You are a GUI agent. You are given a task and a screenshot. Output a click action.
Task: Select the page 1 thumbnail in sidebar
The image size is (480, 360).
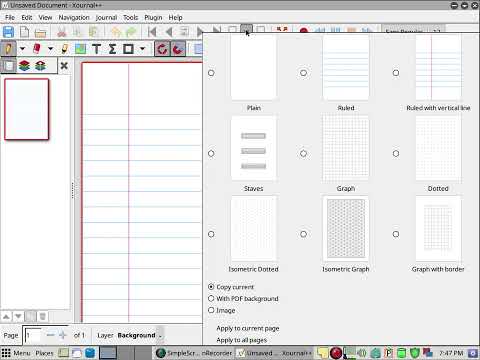[x=27, y=109]
